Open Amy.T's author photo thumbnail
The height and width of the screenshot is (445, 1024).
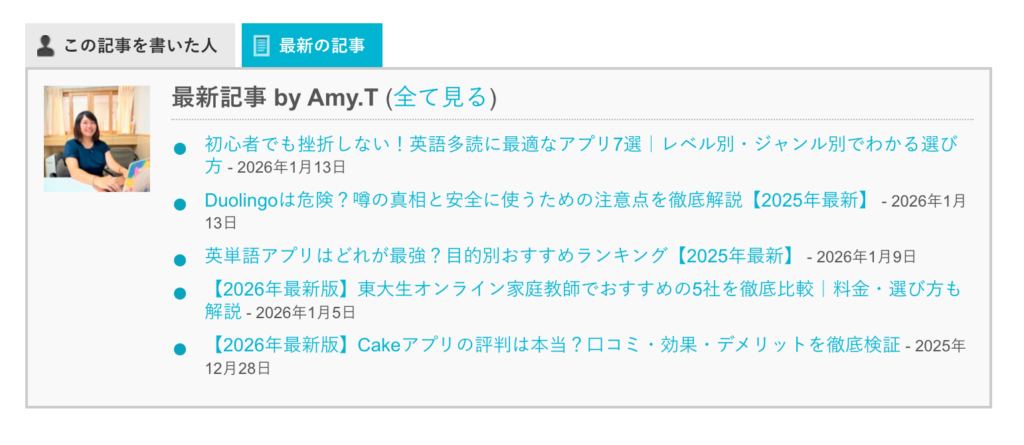(x=97, y=138)
